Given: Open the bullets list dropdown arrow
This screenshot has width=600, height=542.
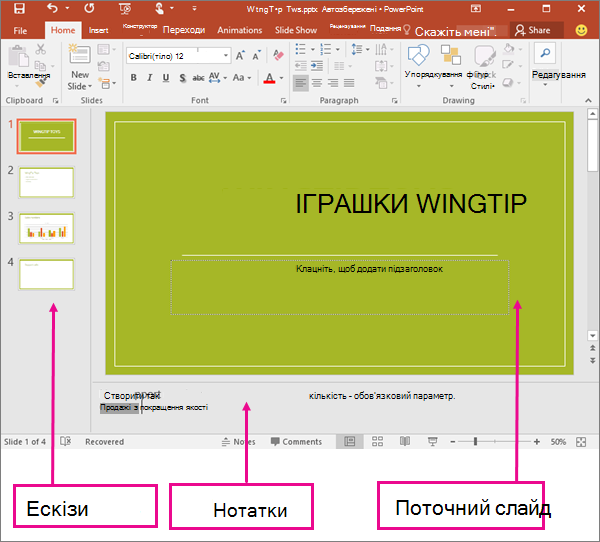Looking at the screenshot, I should point(312,49).
